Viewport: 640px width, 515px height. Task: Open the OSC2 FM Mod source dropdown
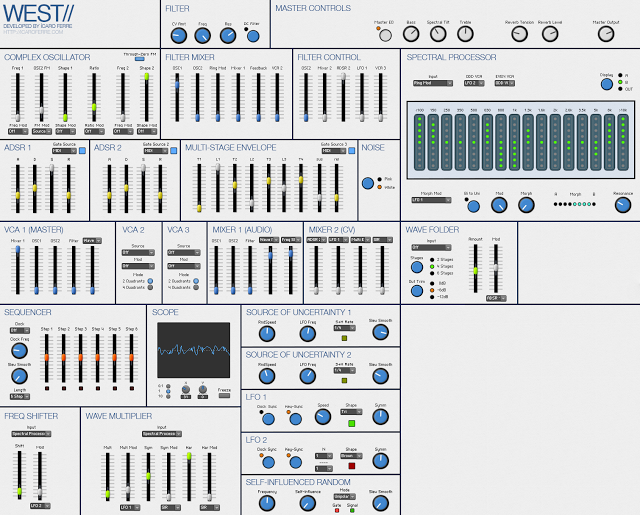tap(41, 131)
